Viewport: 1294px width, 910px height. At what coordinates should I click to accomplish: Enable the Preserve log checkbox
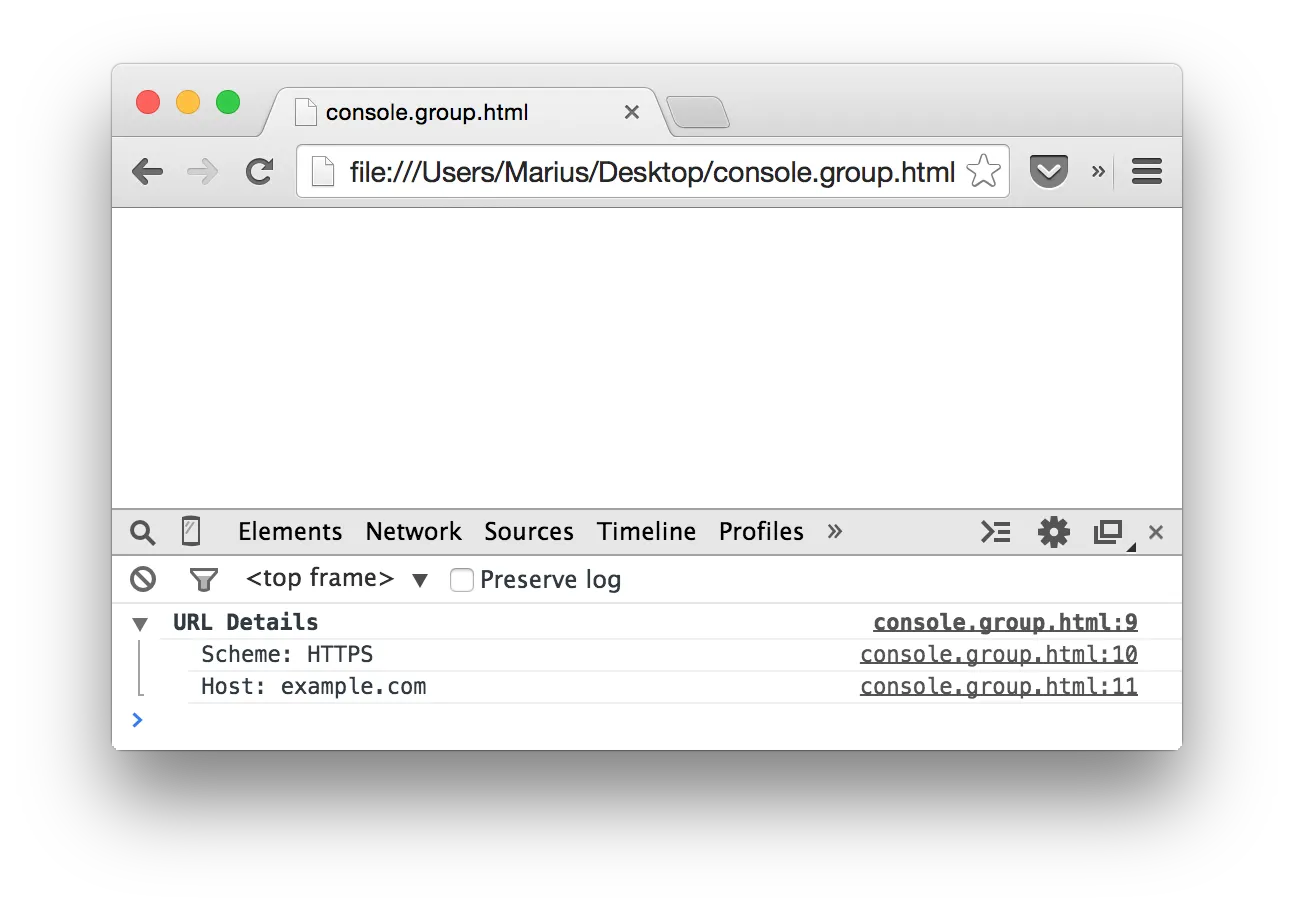(x=461, y=579)
